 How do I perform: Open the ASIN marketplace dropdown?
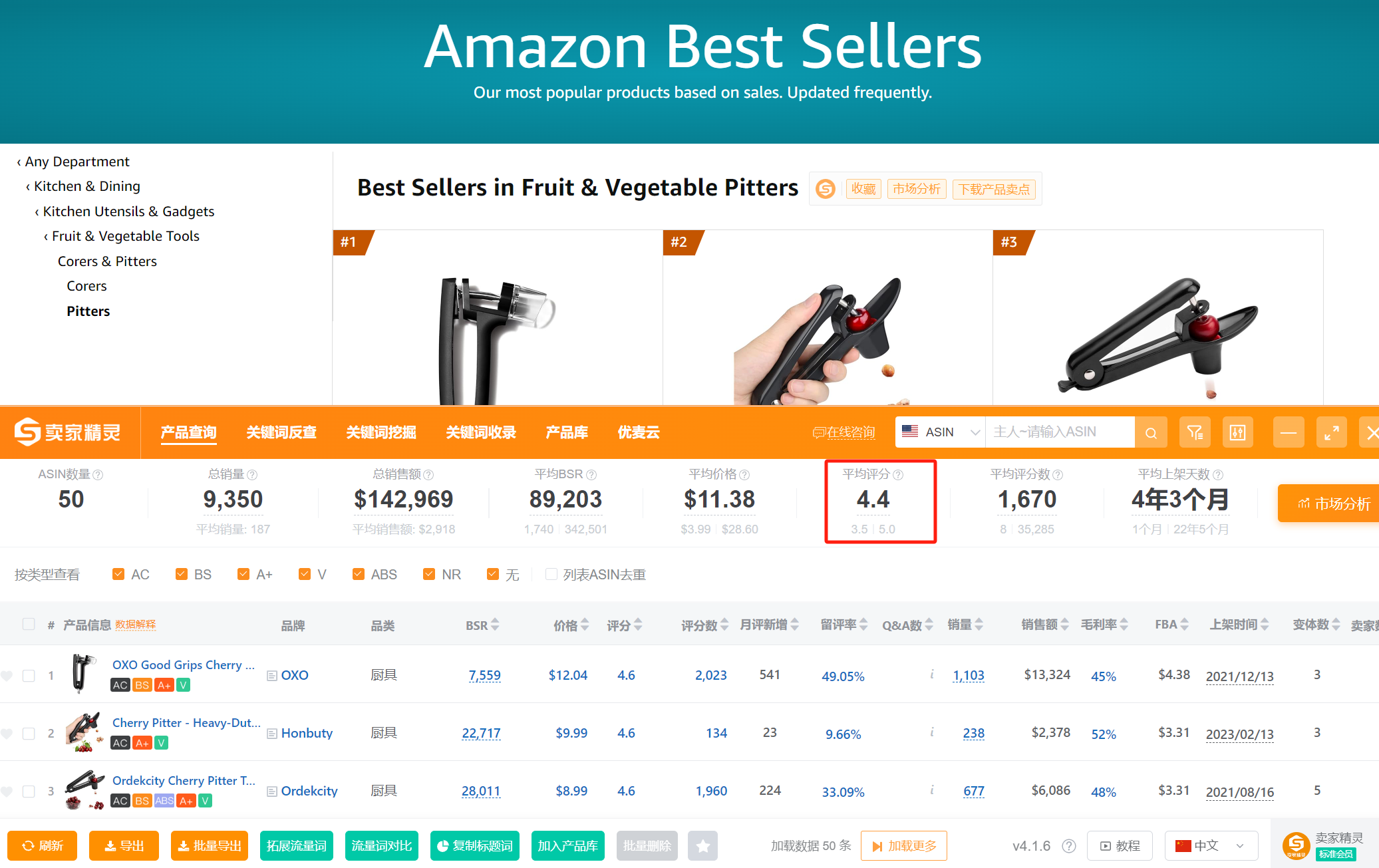coord(941,432)
